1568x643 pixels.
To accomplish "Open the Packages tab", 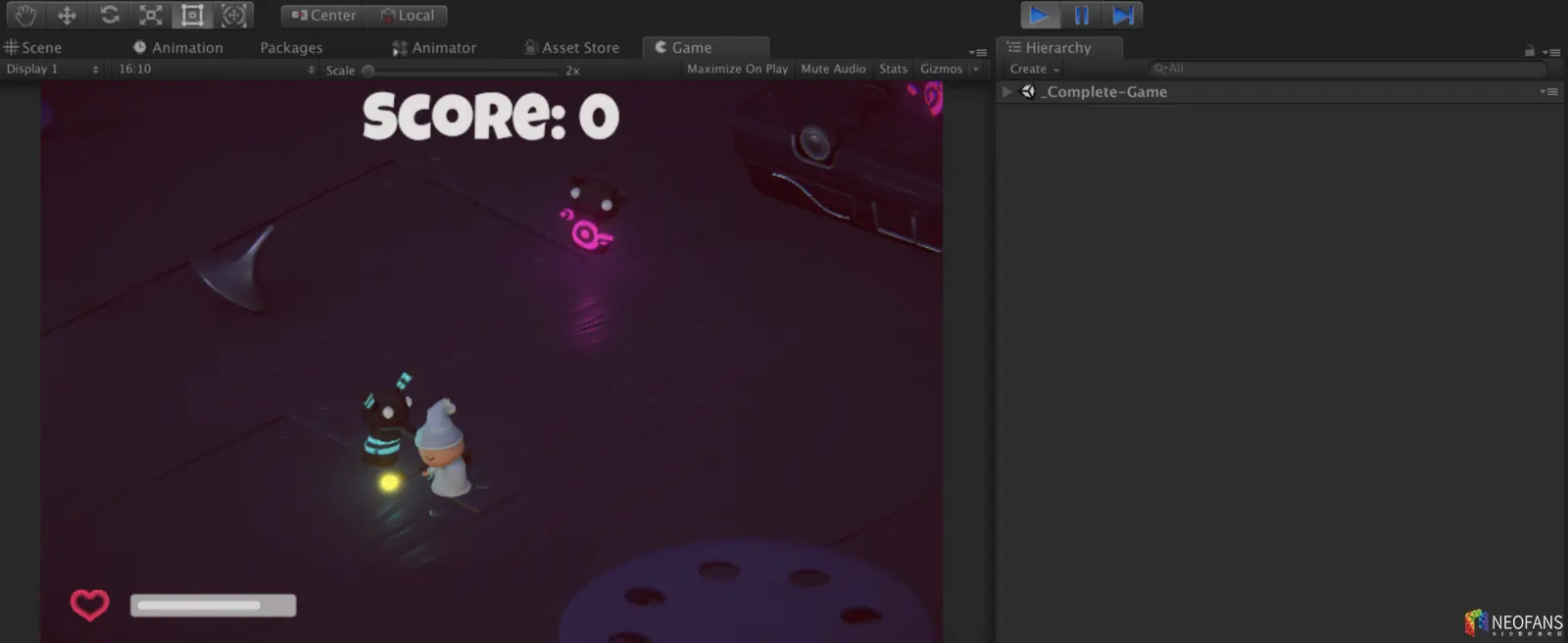I will point(291,47).
